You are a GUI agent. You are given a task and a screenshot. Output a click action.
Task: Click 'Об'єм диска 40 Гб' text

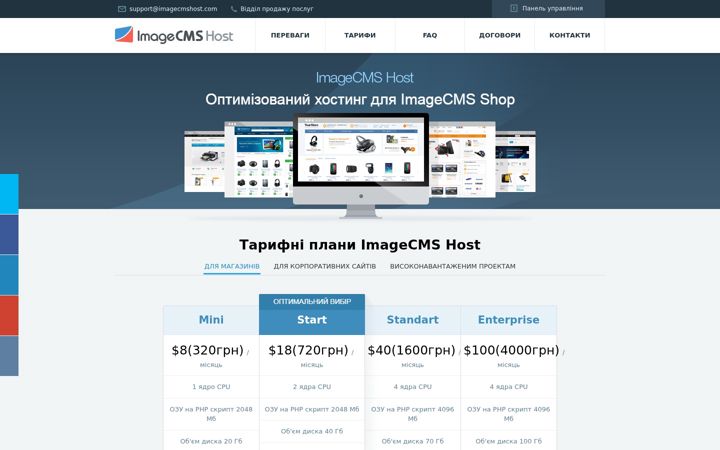point(312,431)
